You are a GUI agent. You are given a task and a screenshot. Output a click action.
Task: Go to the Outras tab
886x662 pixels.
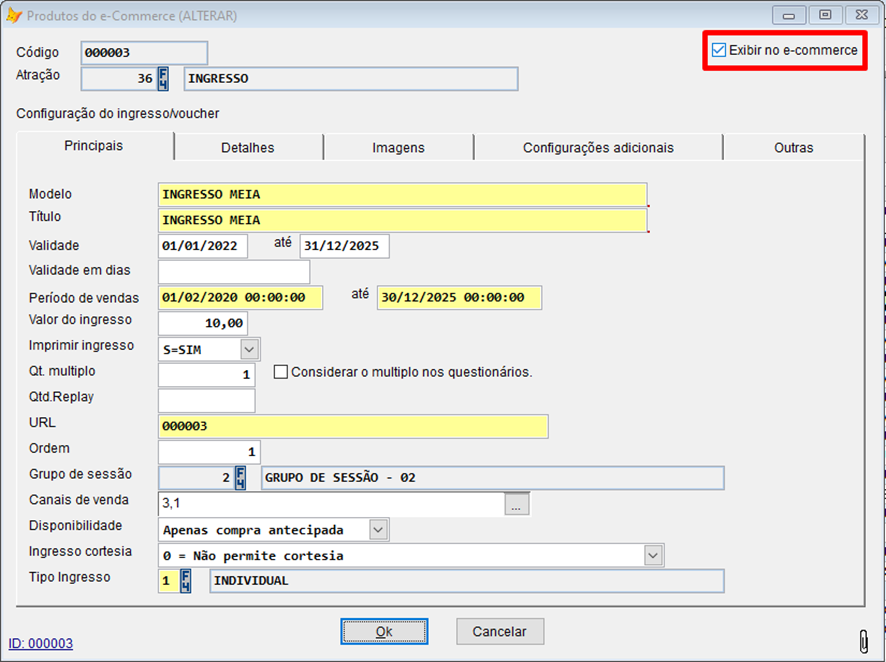[x=793, y=147]
